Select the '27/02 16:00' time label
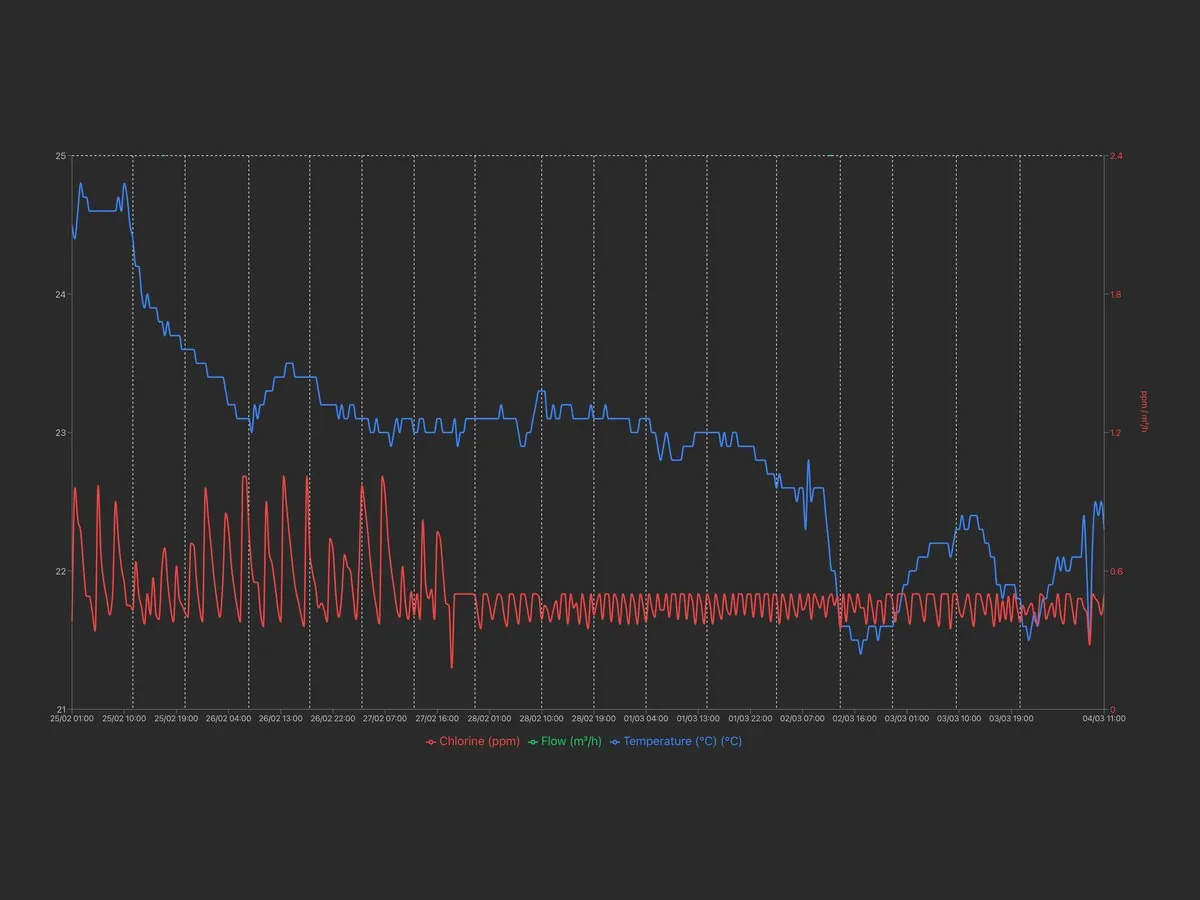The height and width of the screenshot is (900, 1200). point(437,718)
